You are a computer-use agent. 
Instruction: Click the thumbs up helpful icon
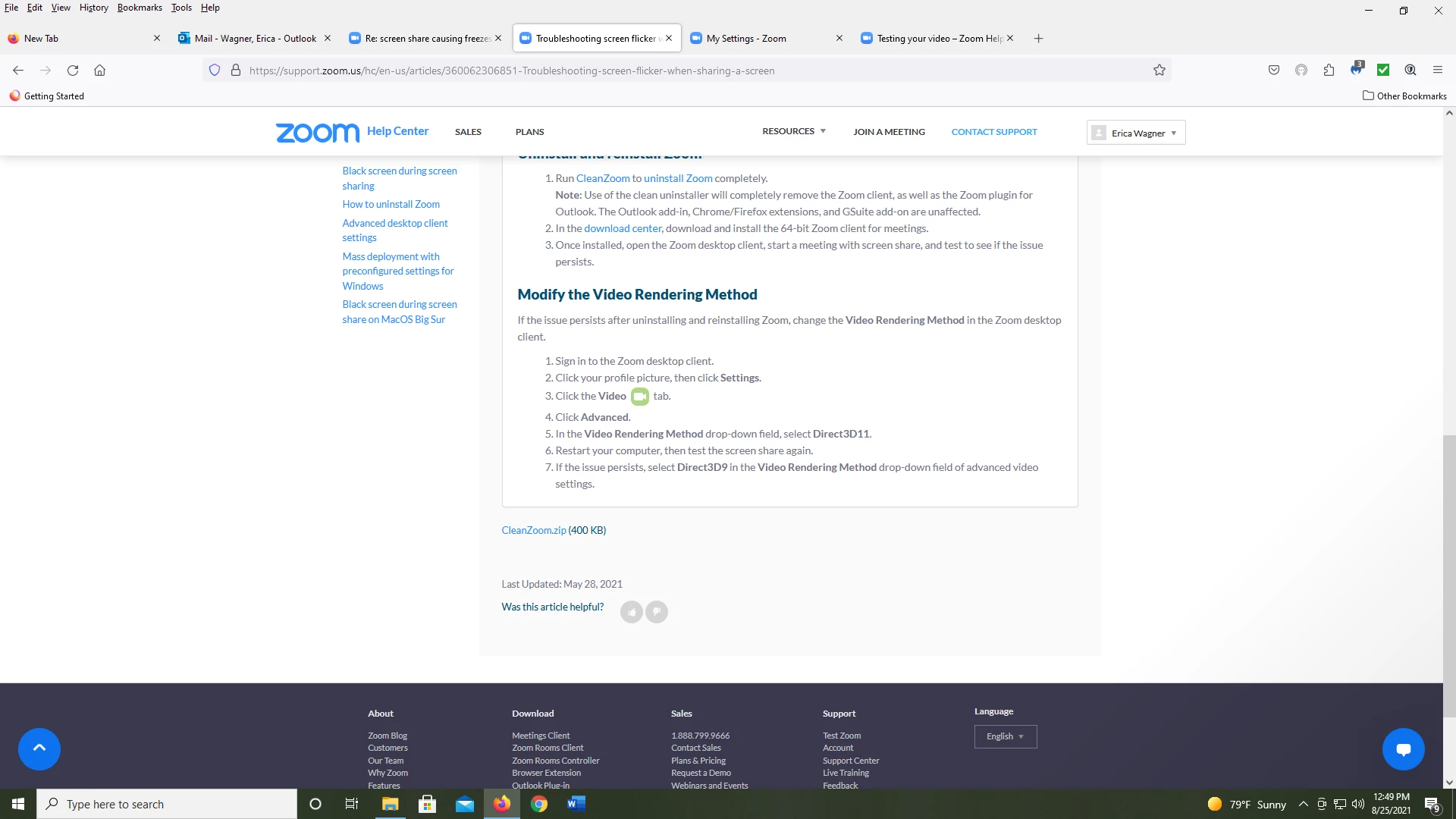(631, 612)
